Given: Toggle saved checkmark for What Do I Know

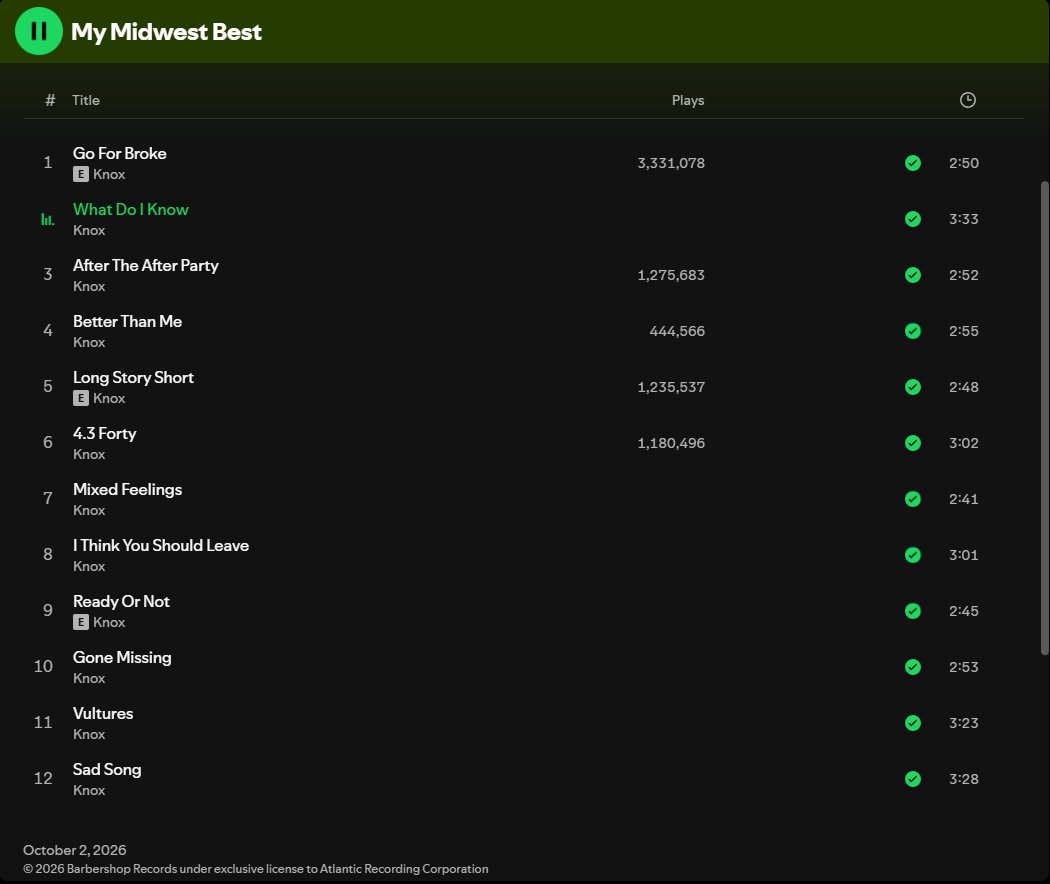Looking at the screenshot, I should pyautogui.click(x=912, y=219).
